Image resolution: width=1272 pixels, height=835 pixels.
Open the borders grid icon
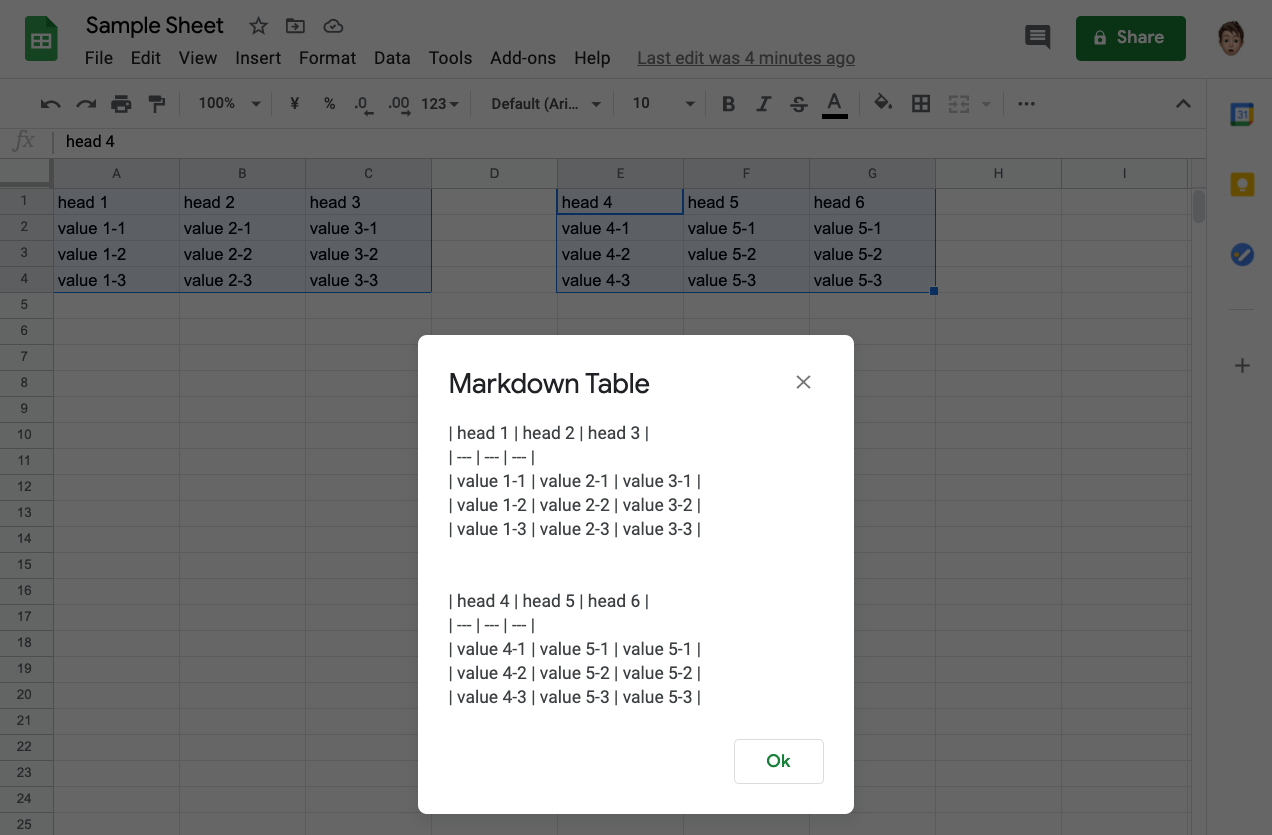921,104
